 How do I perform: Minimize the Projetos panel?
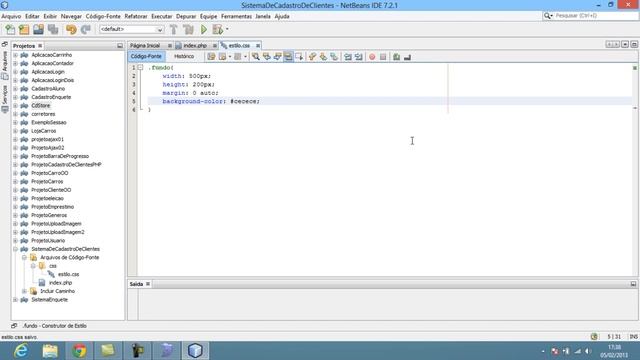[x=120, y=46]
